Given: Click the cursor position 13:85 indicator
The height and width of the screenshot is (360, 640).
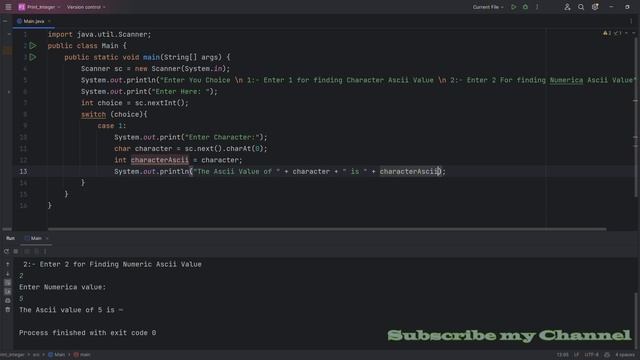Looking at the screenshot, I should [x=562, y=355].
